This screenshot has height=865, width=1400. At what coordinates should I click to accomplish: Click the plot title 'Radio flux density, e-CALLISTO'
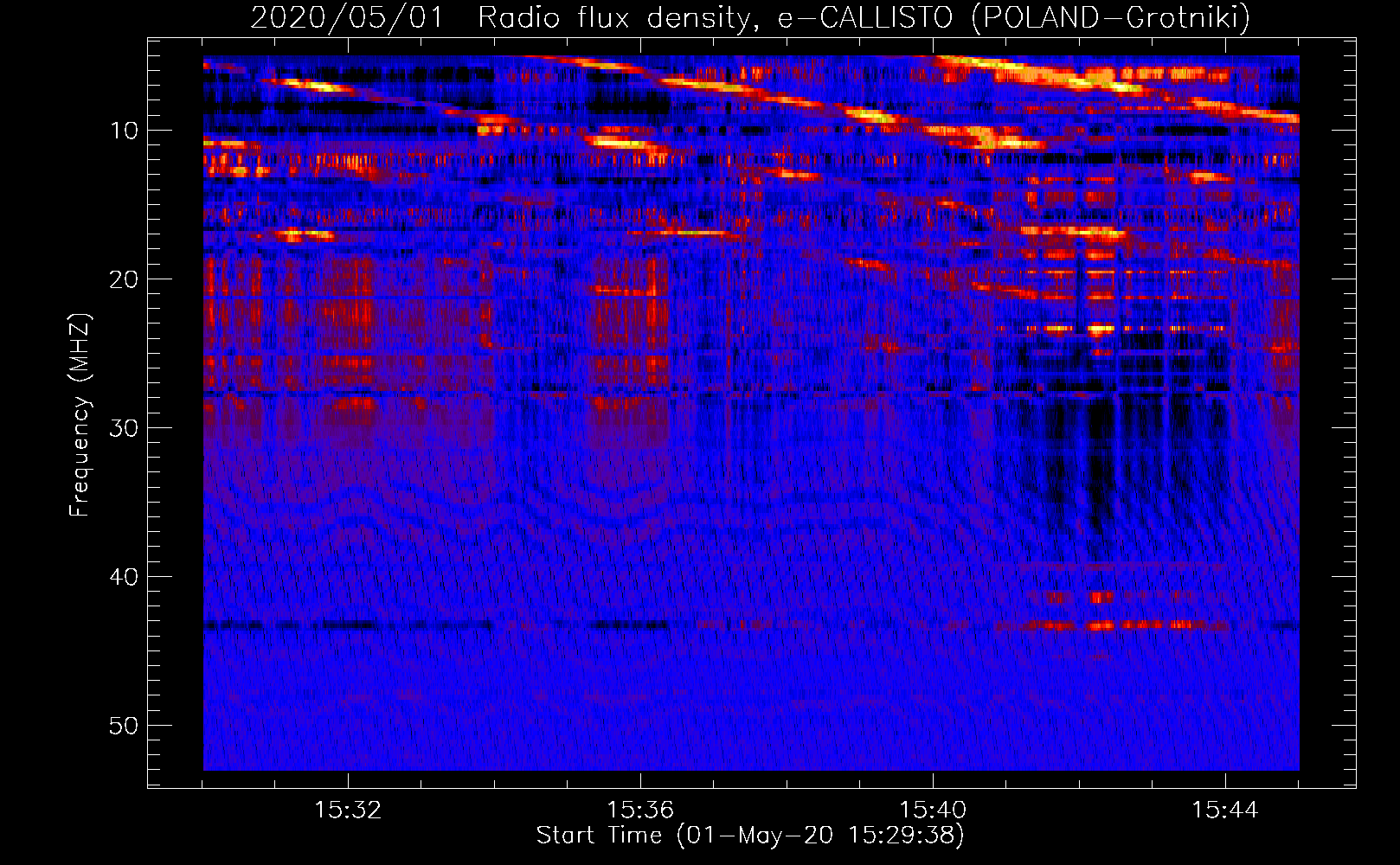716,17
